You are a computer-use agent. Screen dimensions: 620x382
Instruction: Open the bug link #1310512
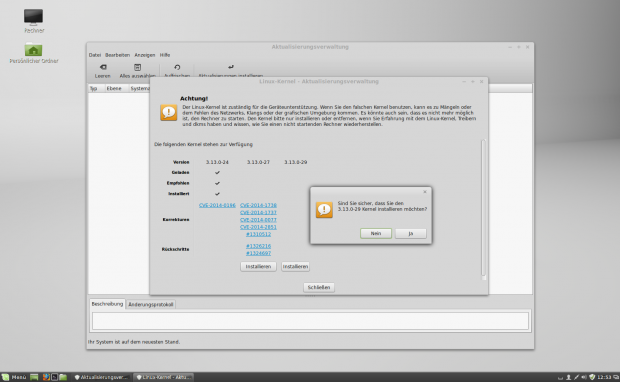(x=258, y=234)
